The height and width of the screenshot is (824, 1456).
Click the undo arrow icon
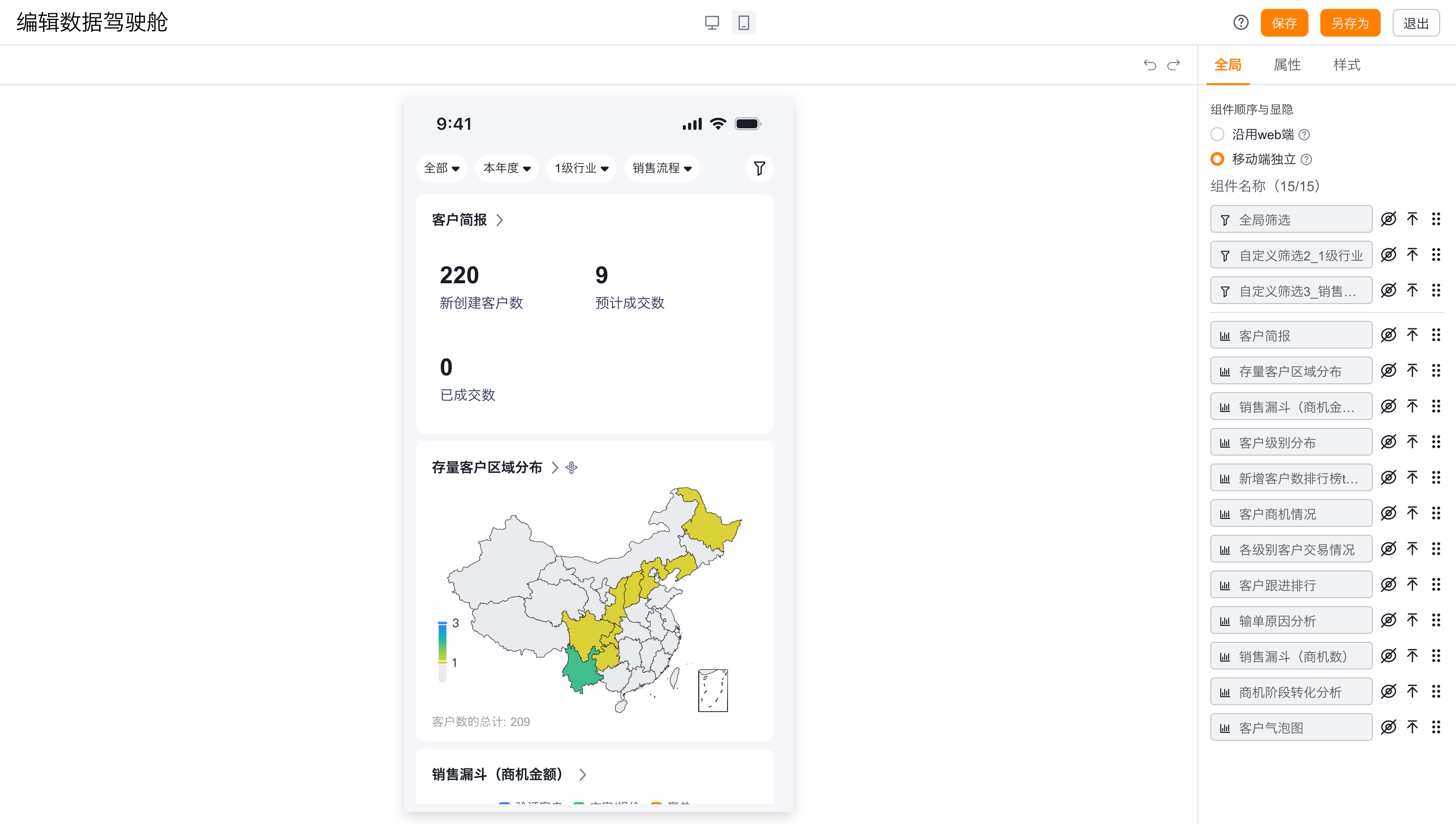[x=1149, y=65]
